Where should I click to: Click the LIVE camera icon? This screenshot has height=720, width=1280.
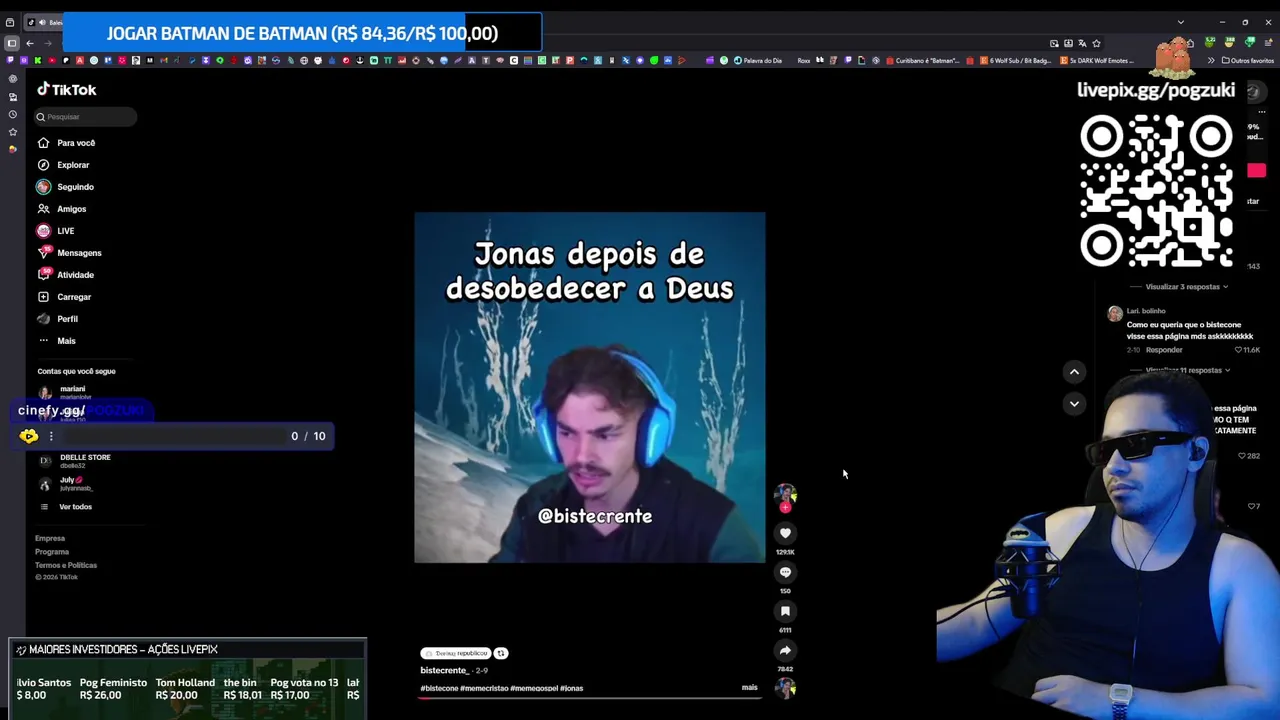[x=43, y=231]
